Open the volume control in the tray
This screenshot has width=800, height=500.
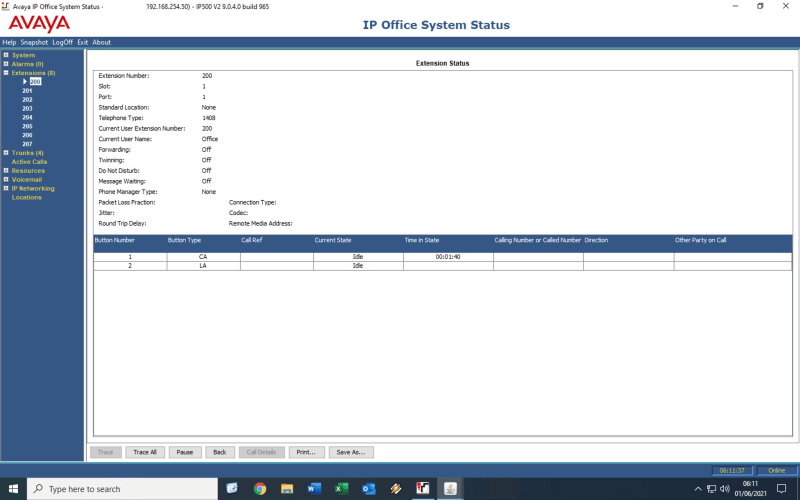724,489
